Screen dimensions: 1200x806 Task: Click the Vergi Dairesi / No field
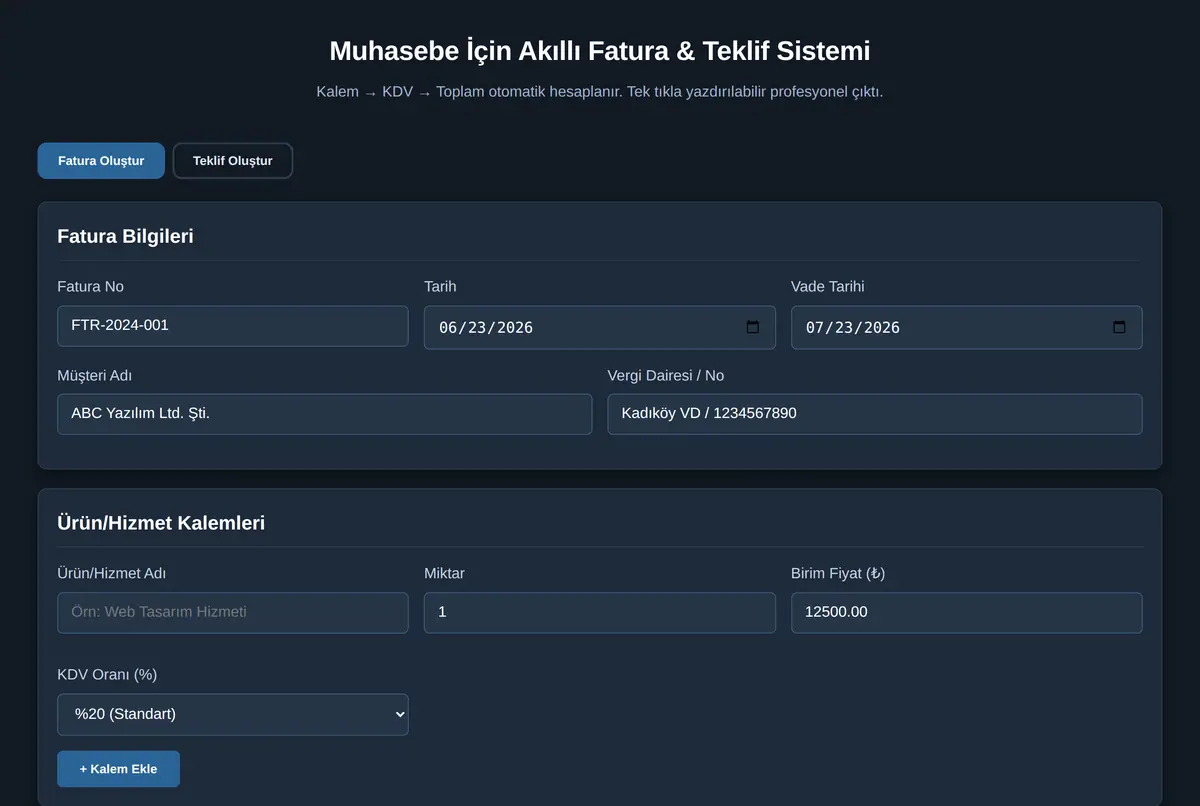click(x=875, y=414)
